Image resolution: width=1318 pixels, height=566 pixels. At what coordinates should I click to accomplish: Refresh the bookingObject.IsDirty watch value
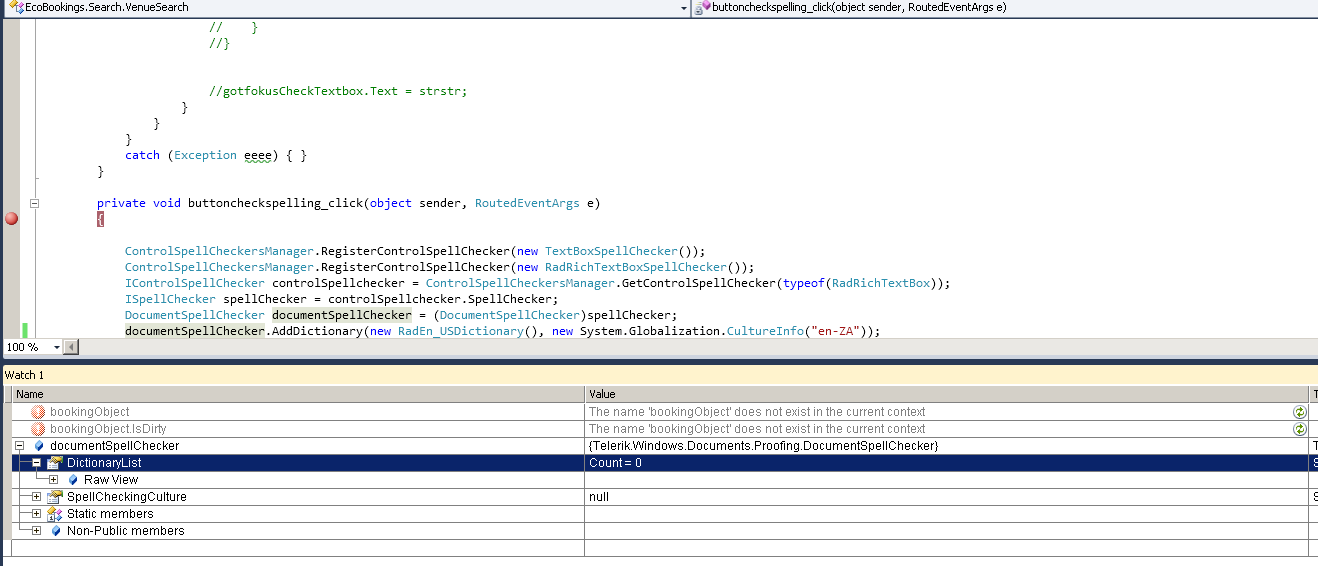click(x=1300, y=428)
